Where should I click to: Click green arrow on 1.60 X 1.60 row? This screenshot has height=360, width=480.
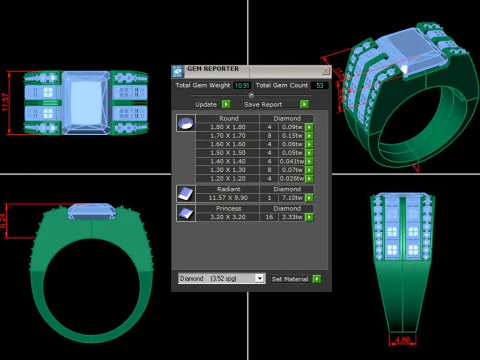point(309,144)
